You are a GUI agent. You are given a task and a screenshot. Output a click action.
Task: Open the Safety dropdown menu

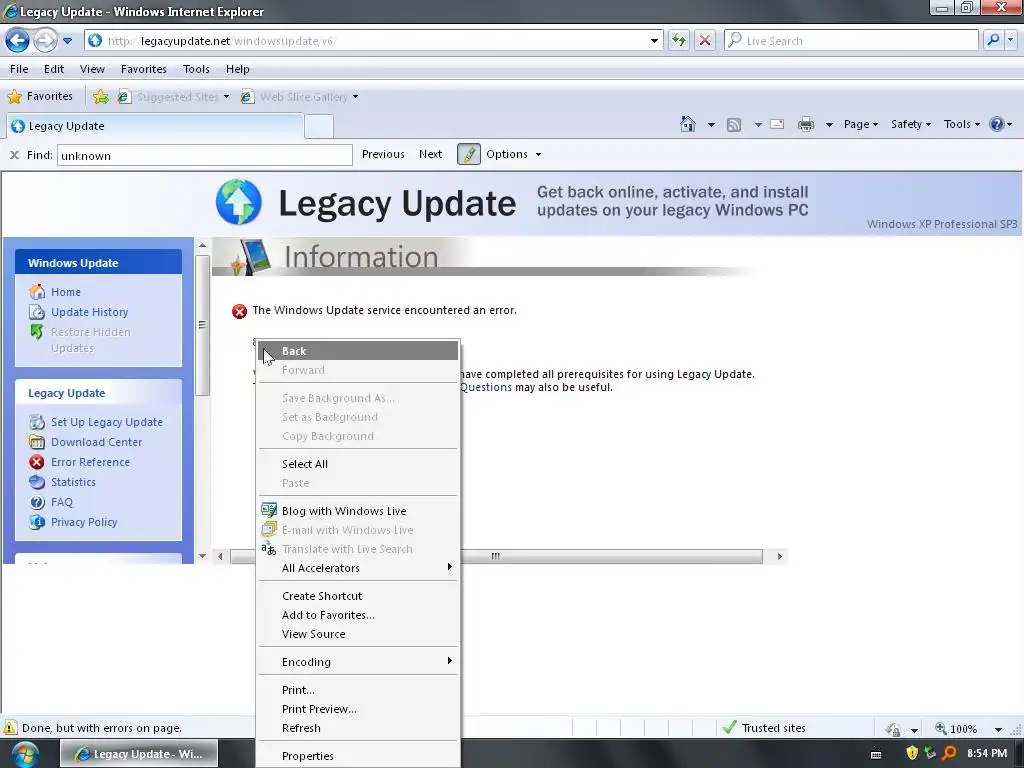pos(911,124)
